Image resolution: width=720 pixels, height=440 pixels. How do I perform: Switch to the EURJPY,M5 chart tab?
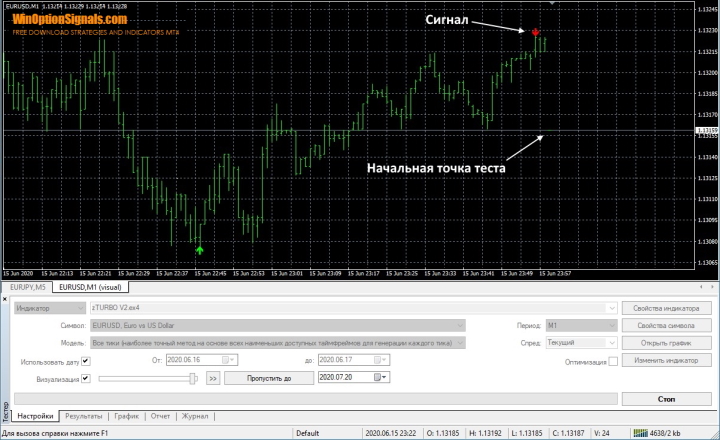click(x=28, y=287)
